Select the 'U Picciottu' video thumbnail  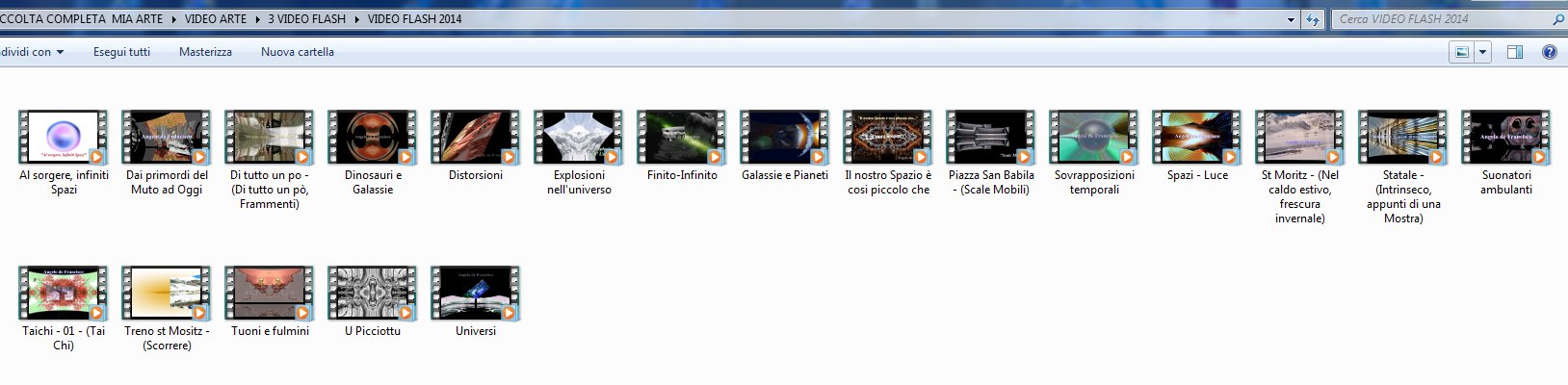[373, 294]
